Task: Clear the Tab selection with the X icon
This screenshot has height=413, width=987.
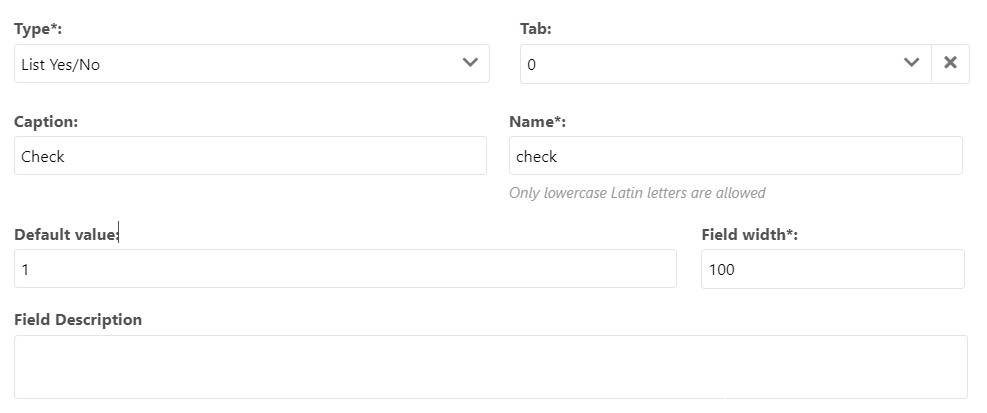Action: click(950, 63)
